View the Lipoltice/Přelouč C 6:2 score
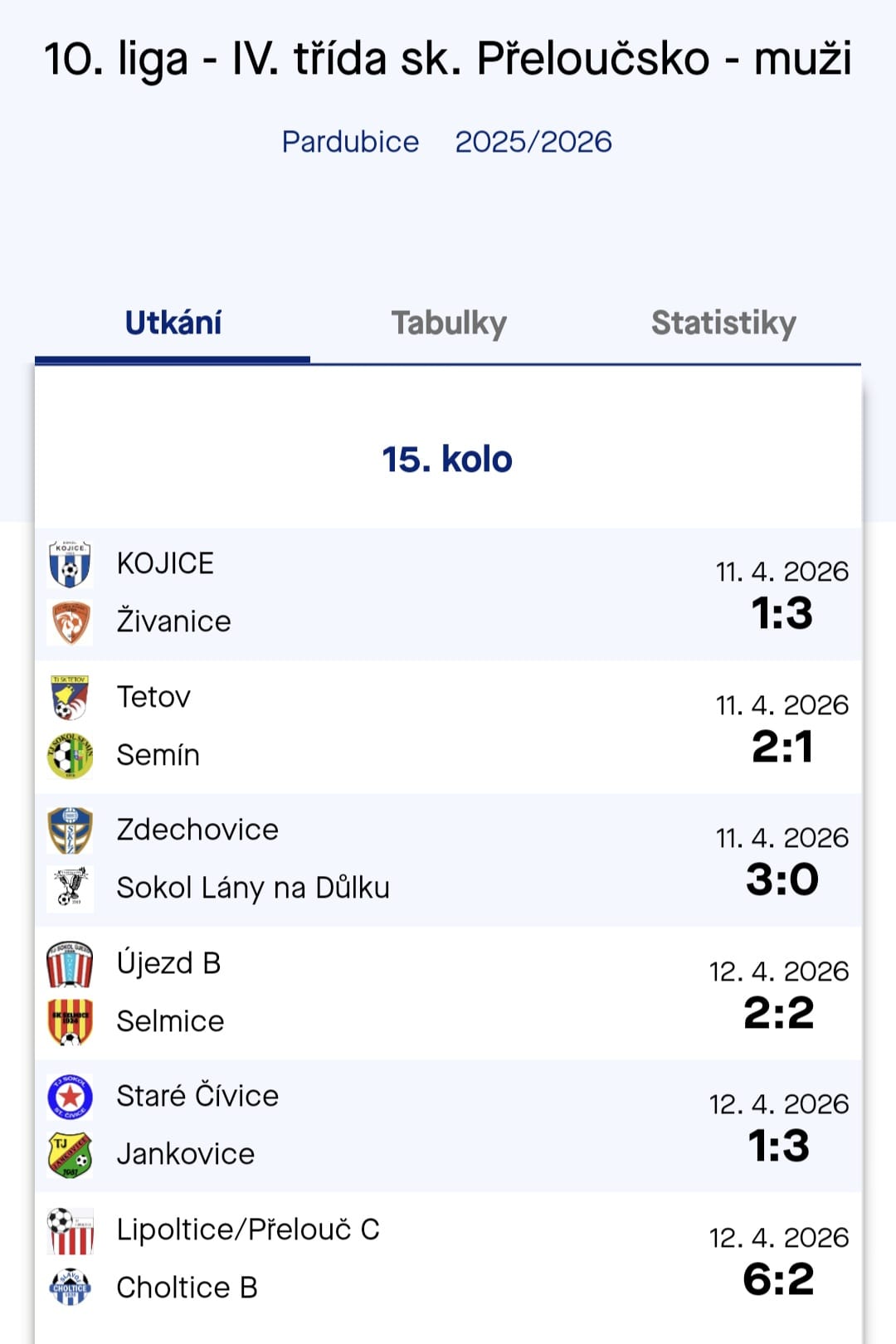 tap(778, 1279)
